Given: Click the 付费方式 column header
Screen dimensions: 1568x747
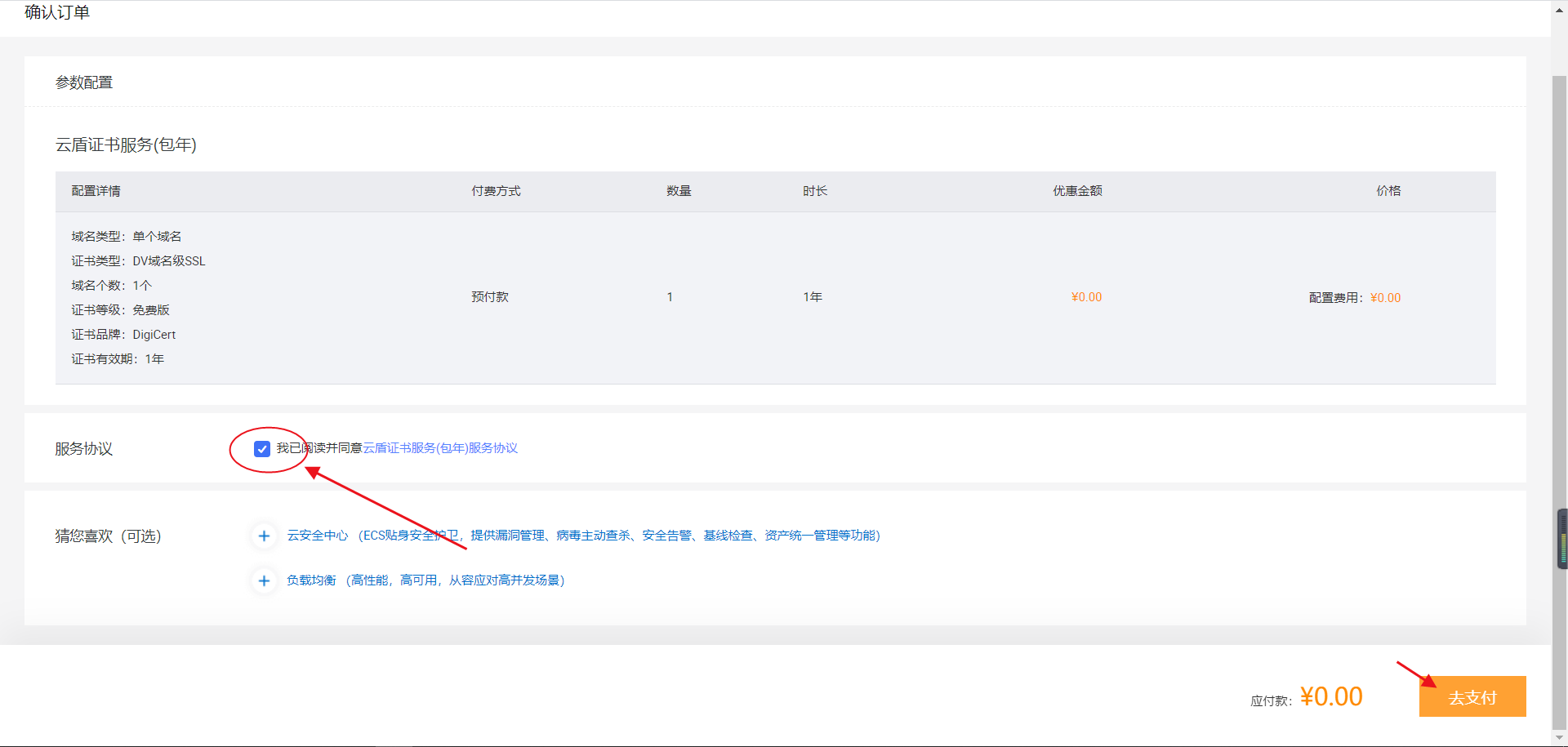Looking at the screenshot, I should tap(496, 191).
